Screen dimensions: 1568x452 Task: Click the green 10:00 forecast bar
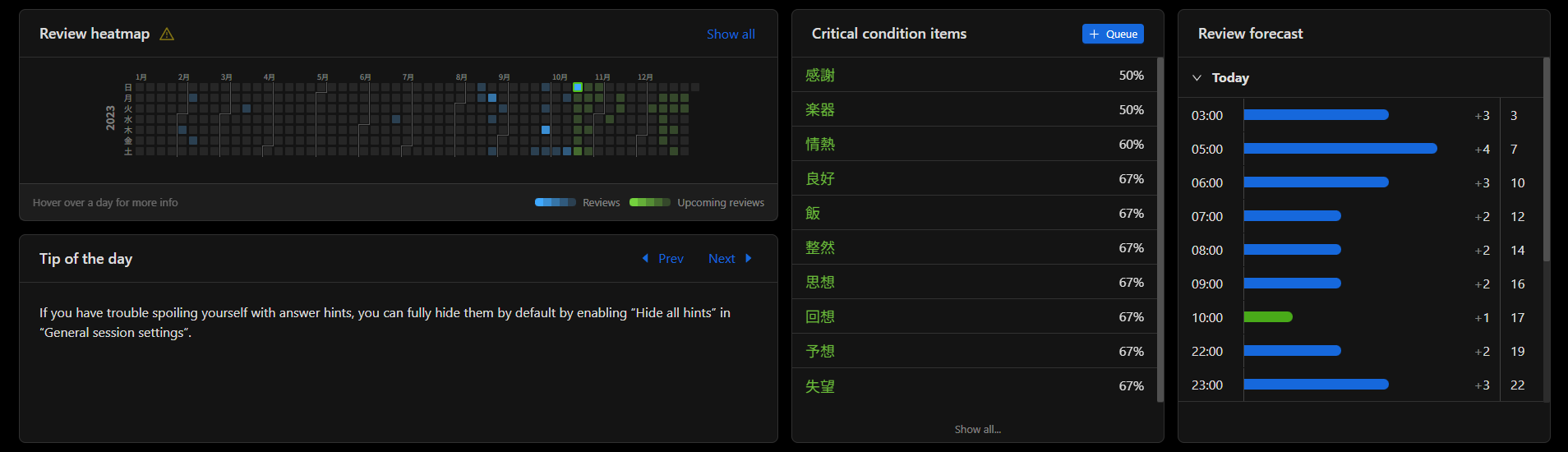click(x=1268, y=317)
